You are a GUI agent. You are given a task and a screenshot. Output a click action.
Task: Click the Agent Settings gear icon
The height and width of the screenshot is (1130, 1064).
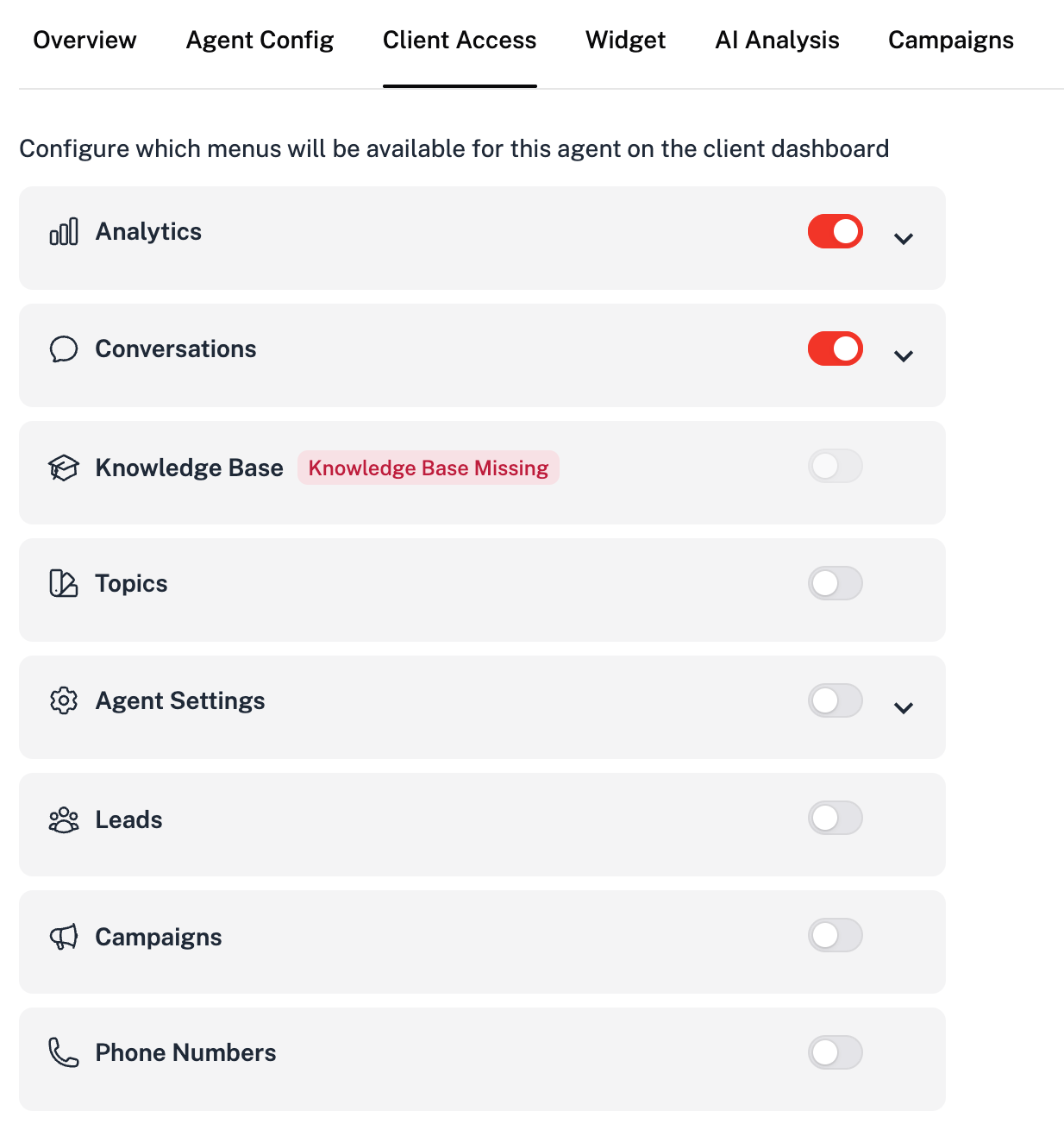coord(64,700)
